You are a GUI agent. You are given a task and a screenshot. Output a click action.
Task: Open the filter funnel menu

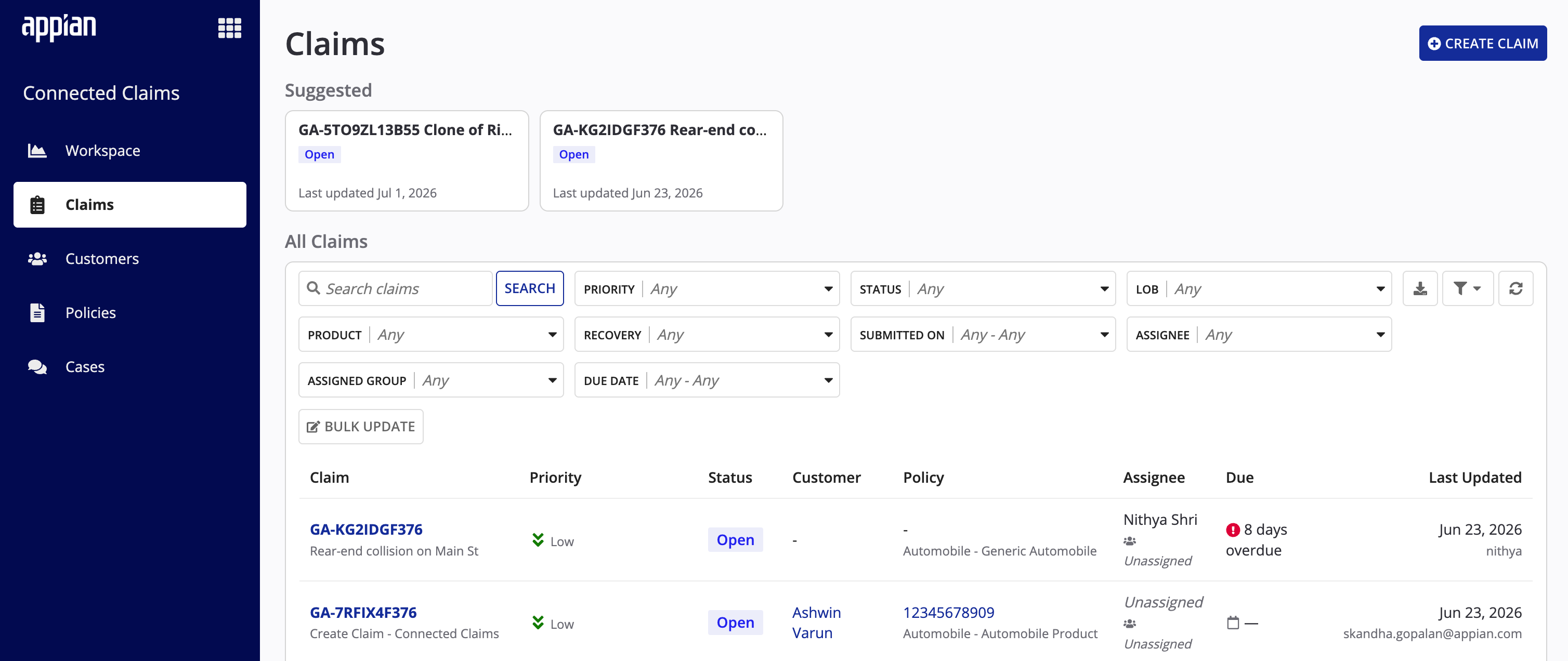point(1467,288)
